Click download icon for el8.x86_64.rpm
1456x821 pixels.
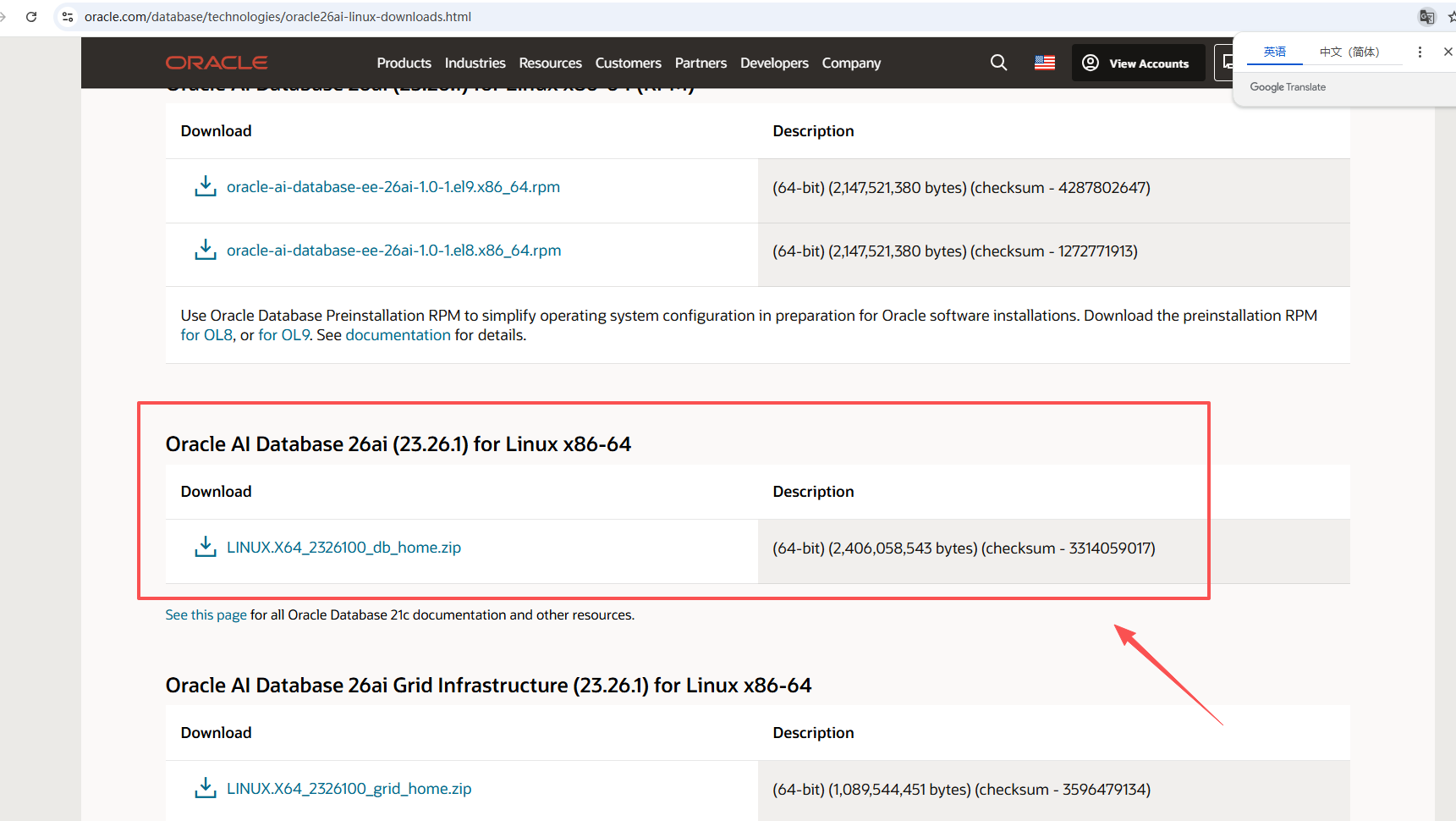tap(206, 250)
